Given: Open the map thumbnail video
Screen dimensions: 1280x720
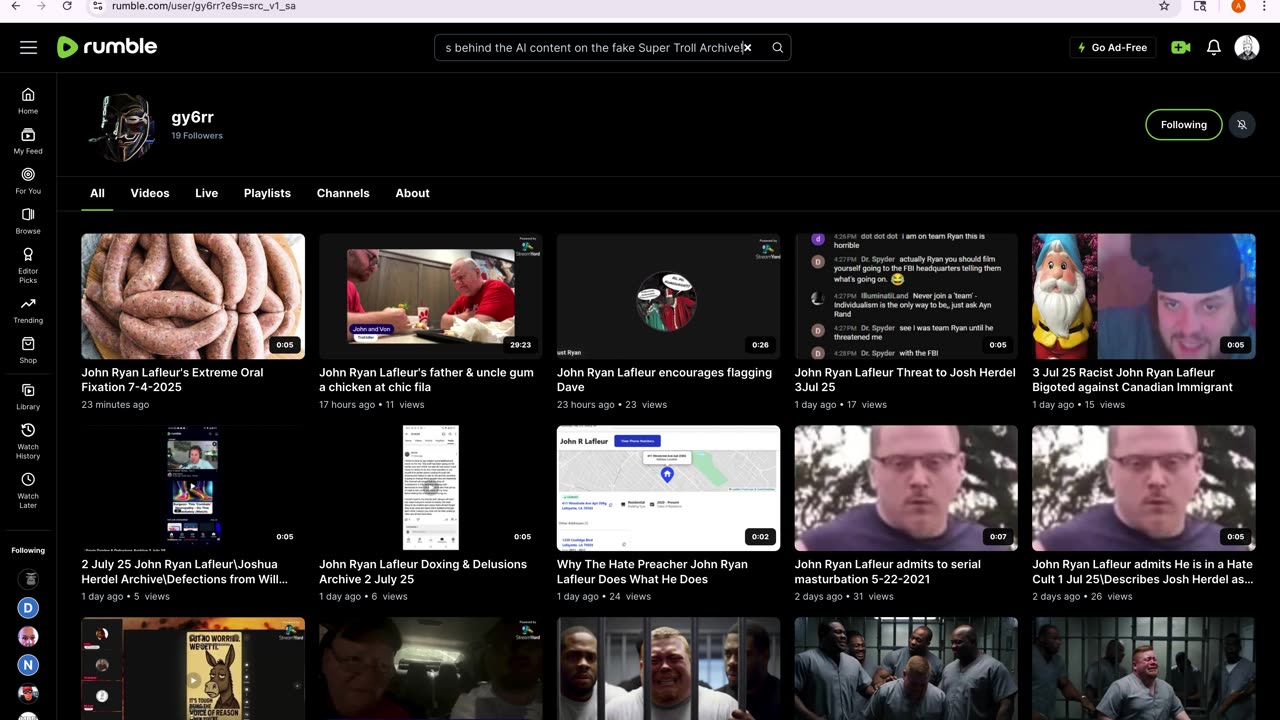Looking at the screenshot, I should click(x=668, y=488).
